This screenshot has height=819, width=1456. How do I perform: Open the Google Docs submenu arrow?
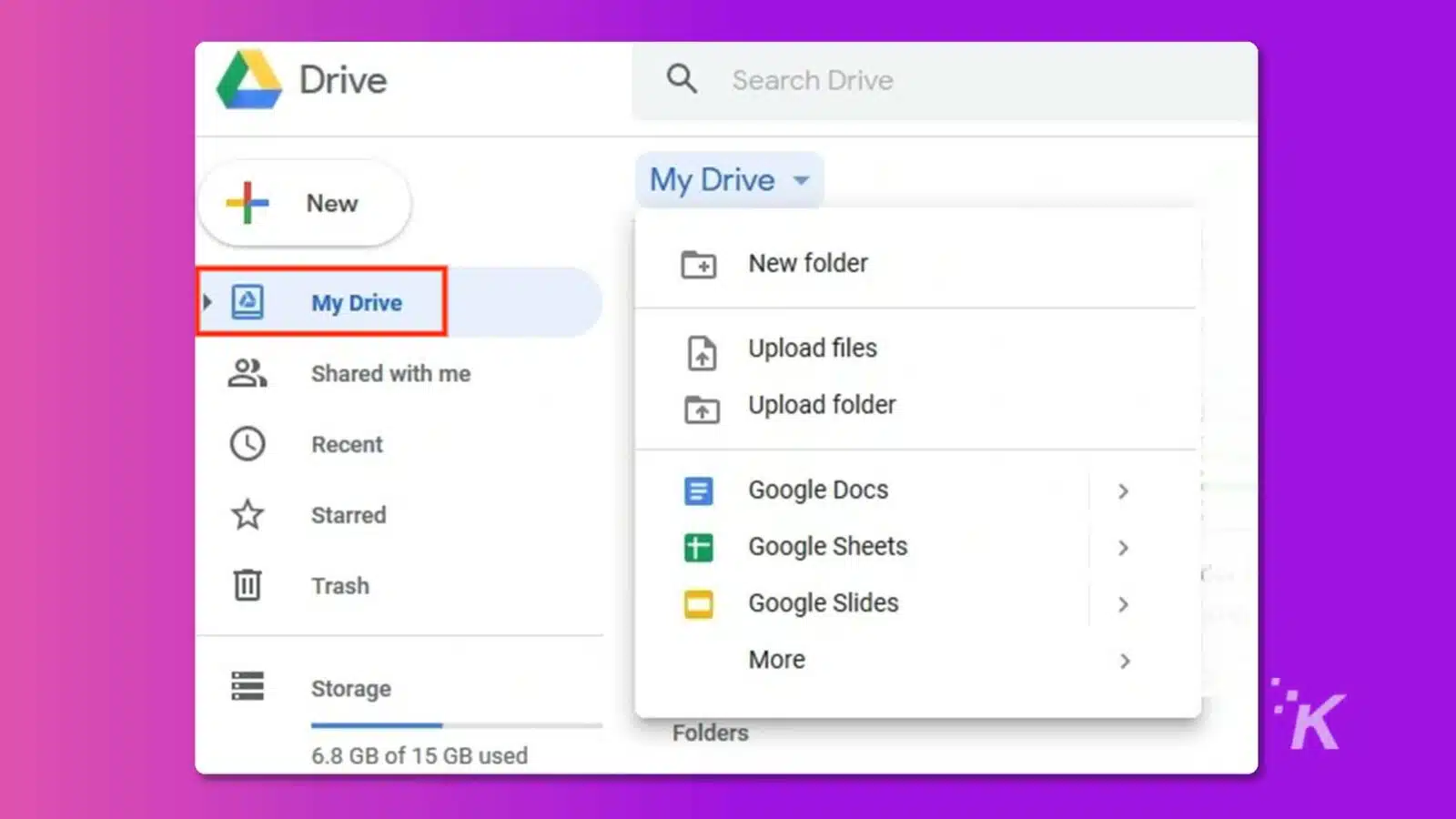coord(1123,491)
